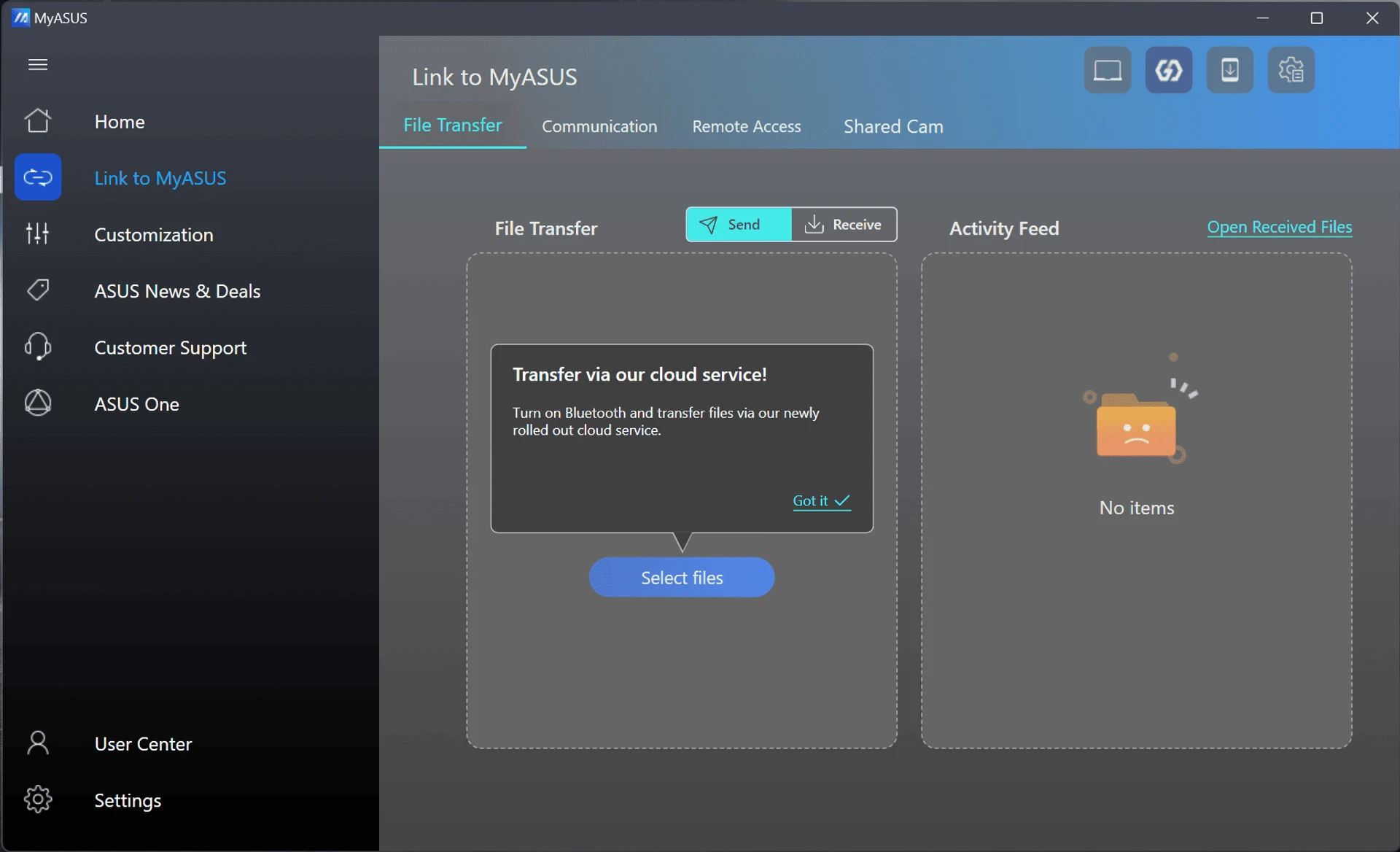The image size is (1400, 852).
Task: Click the Settings gear icon in sidebar
Action: pos(38,799)
